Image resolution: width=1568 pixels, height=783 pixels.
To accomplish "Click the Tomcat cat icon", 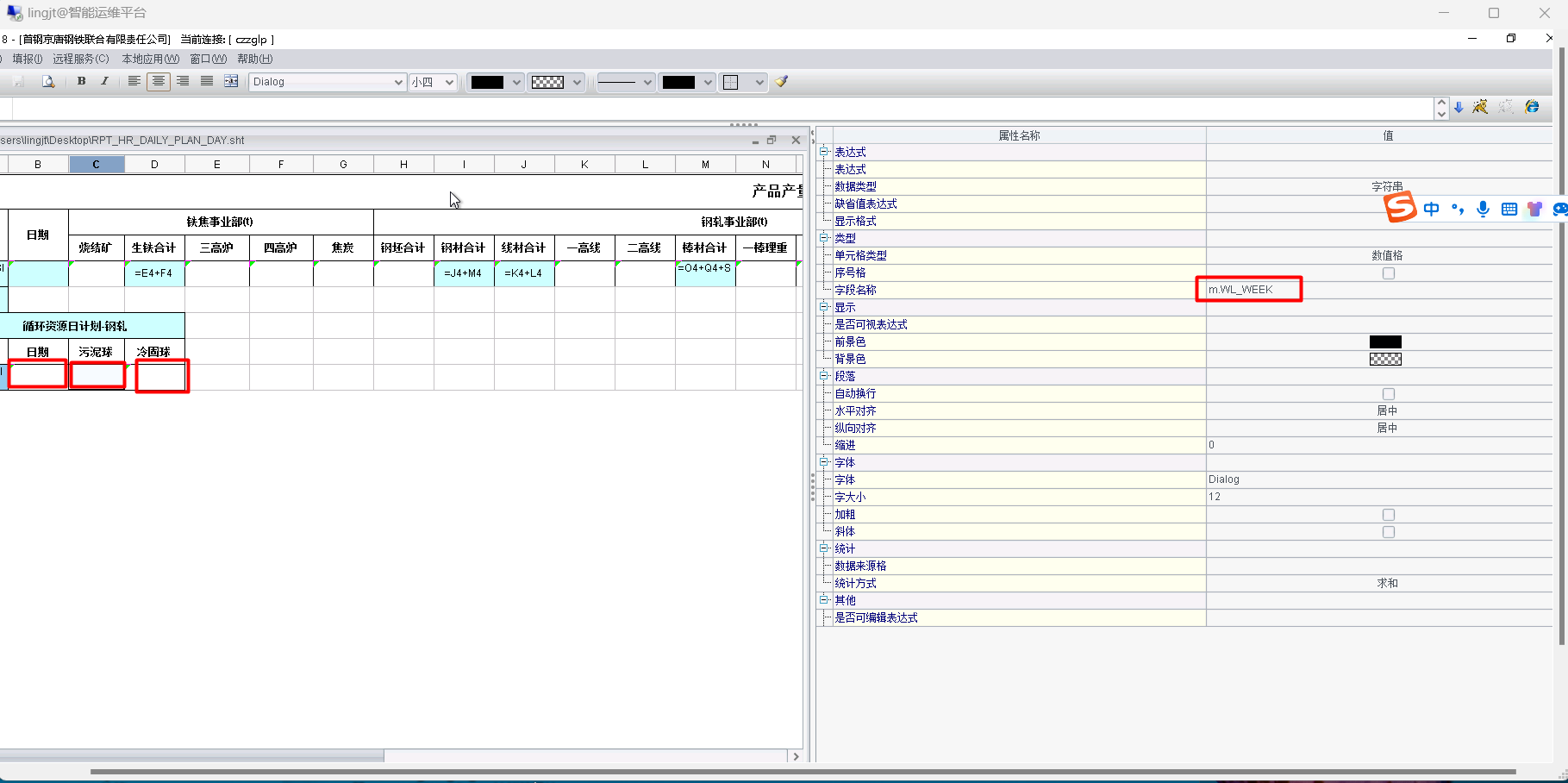I will point(1480,107).
